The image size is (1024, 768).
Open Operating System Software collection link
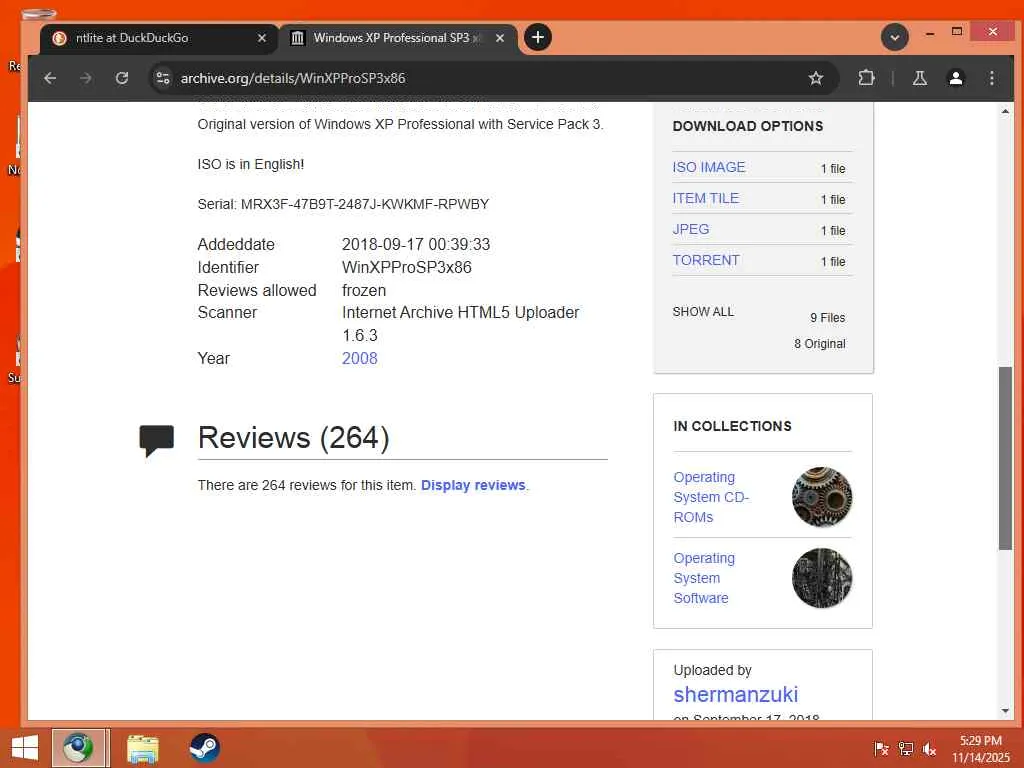tap(704, 578)
